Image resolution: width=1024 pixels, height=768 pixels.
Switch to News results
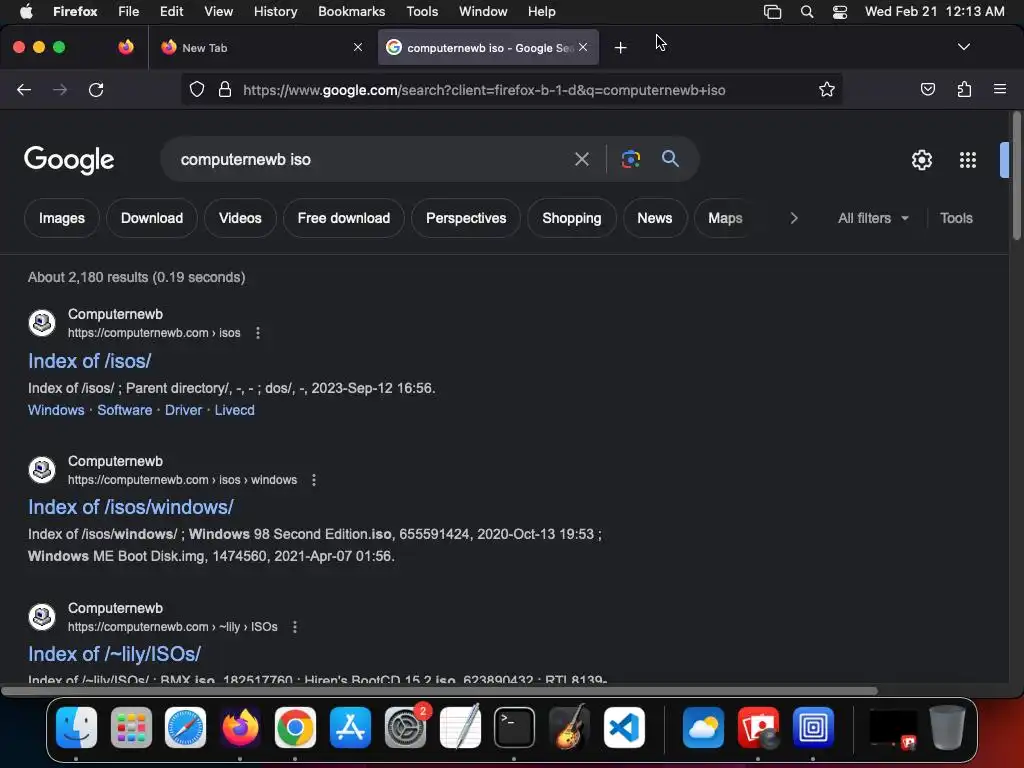tap(654, 218)
